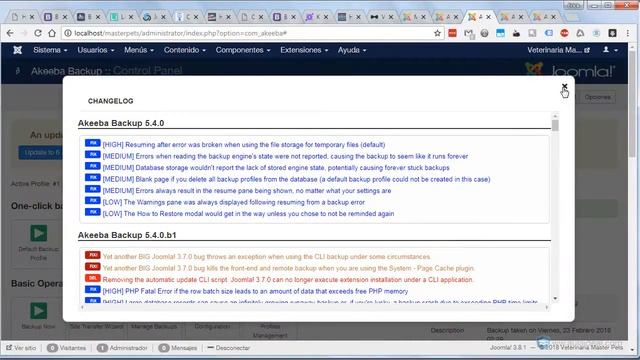This screenshot has height=360, width=640.
Task: Click the FIX badge beside How to Restore entry
Action: (x=93, y=212)
